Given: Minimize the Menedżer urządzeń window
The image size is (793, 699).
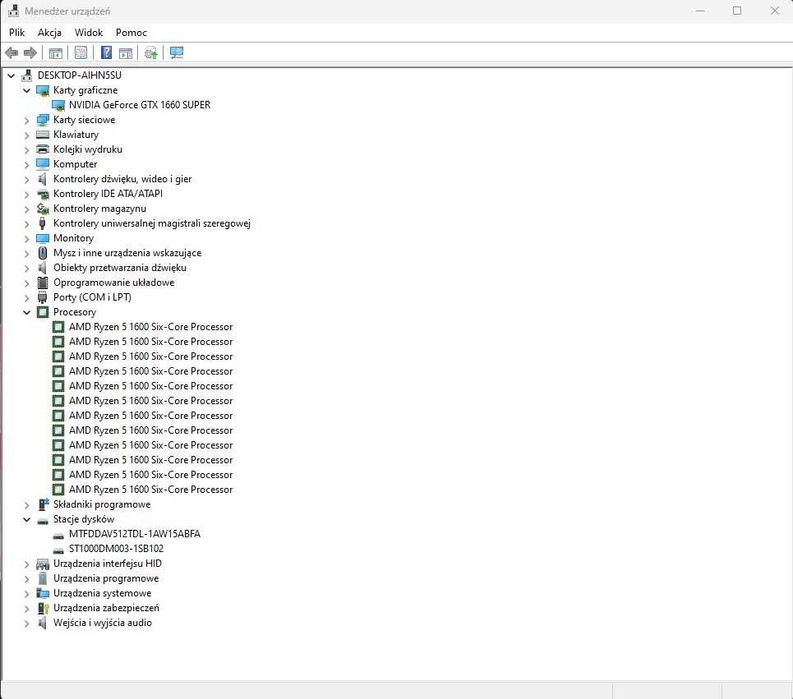Looking at the screenshot, I should pos(700,11).
